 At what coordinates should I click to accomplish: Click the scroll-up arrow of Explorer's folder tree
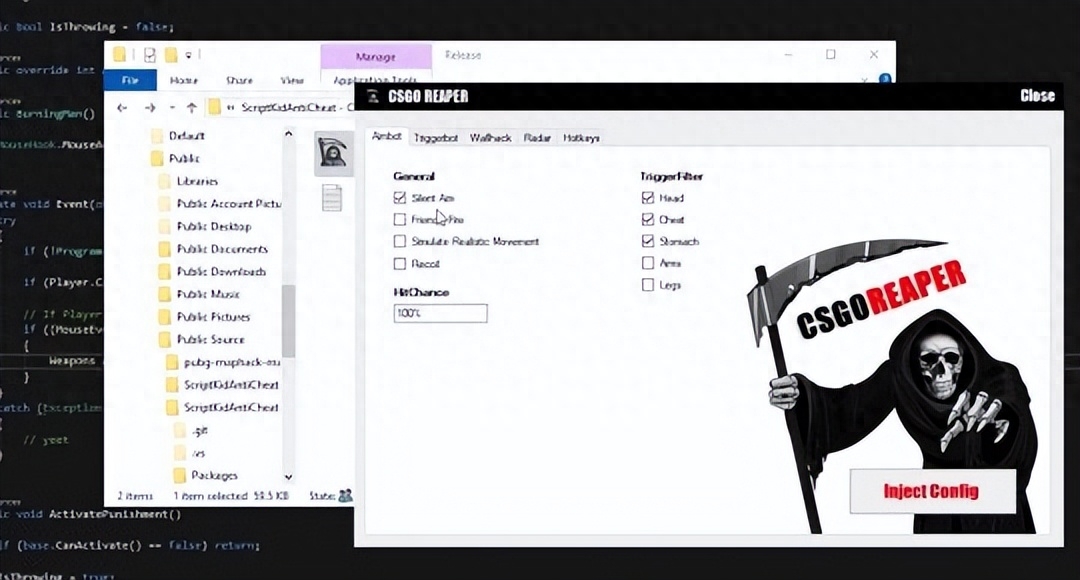[x=289, y=134]
